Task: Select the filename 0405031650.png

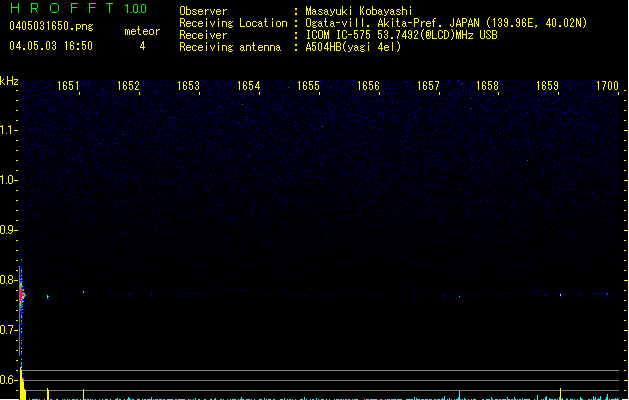Action: pyautogui.click(x=51, y=26)
